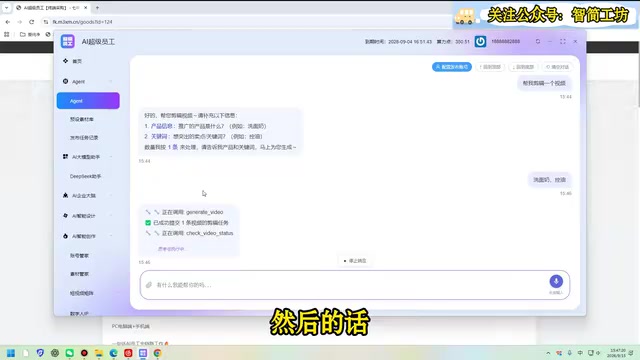Click the 产品信息 highlighted text
The width and height of the screenshot is (640, 360).
coord(162,126)
